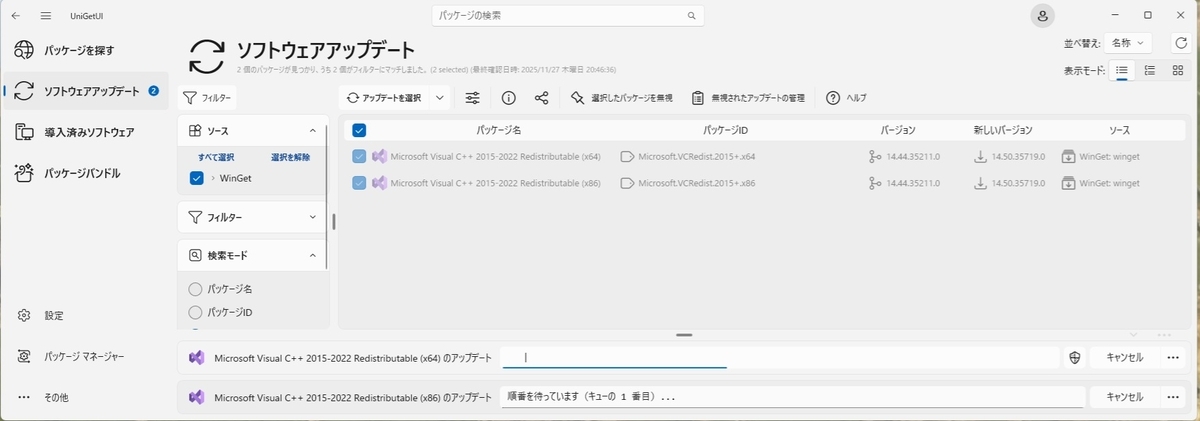
Task: Toggle the WinGet source checkbox
Action: pyautogui.click(x=196, y=178)
